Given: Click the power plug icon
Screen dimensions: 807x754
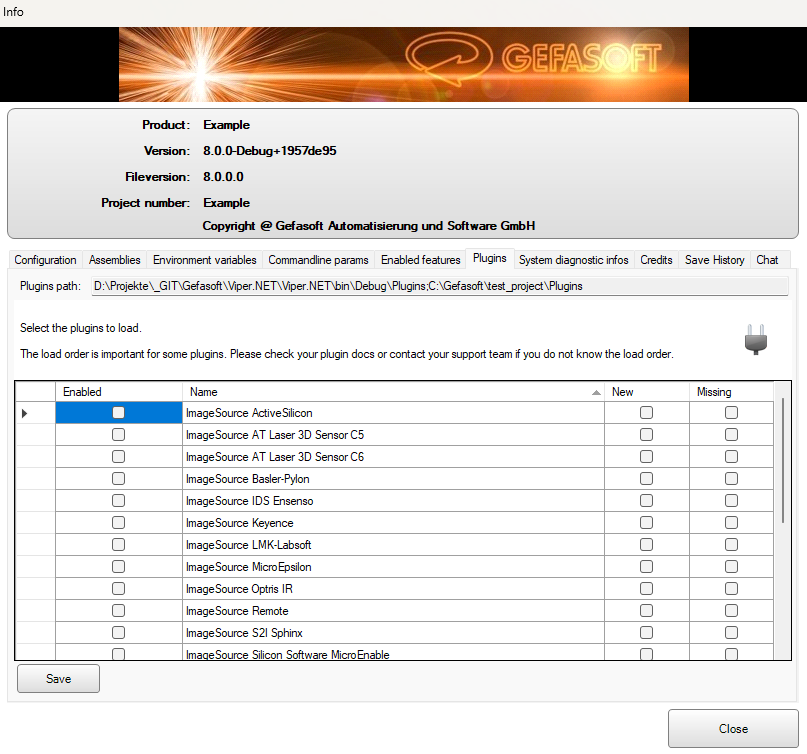Looking at the screenshot, I should point(756,340).
